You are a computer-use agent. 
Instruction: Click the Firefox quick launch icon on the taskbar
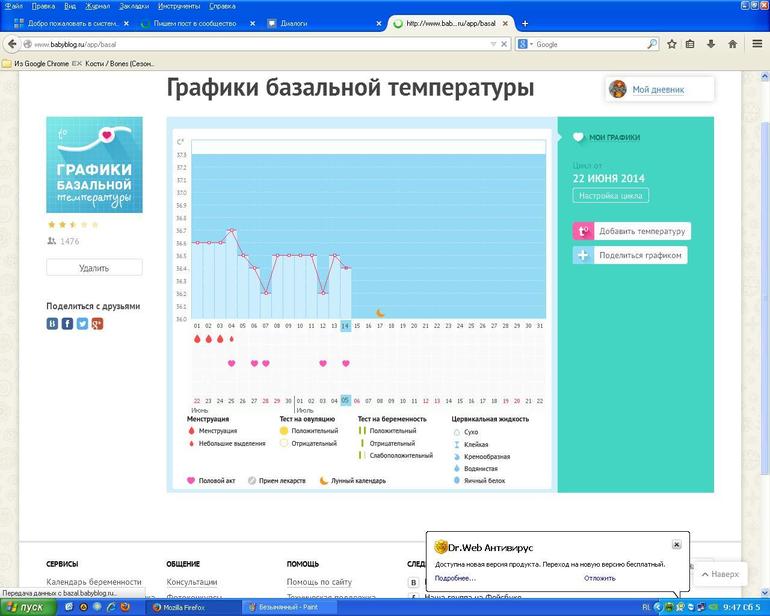(125, 607)
